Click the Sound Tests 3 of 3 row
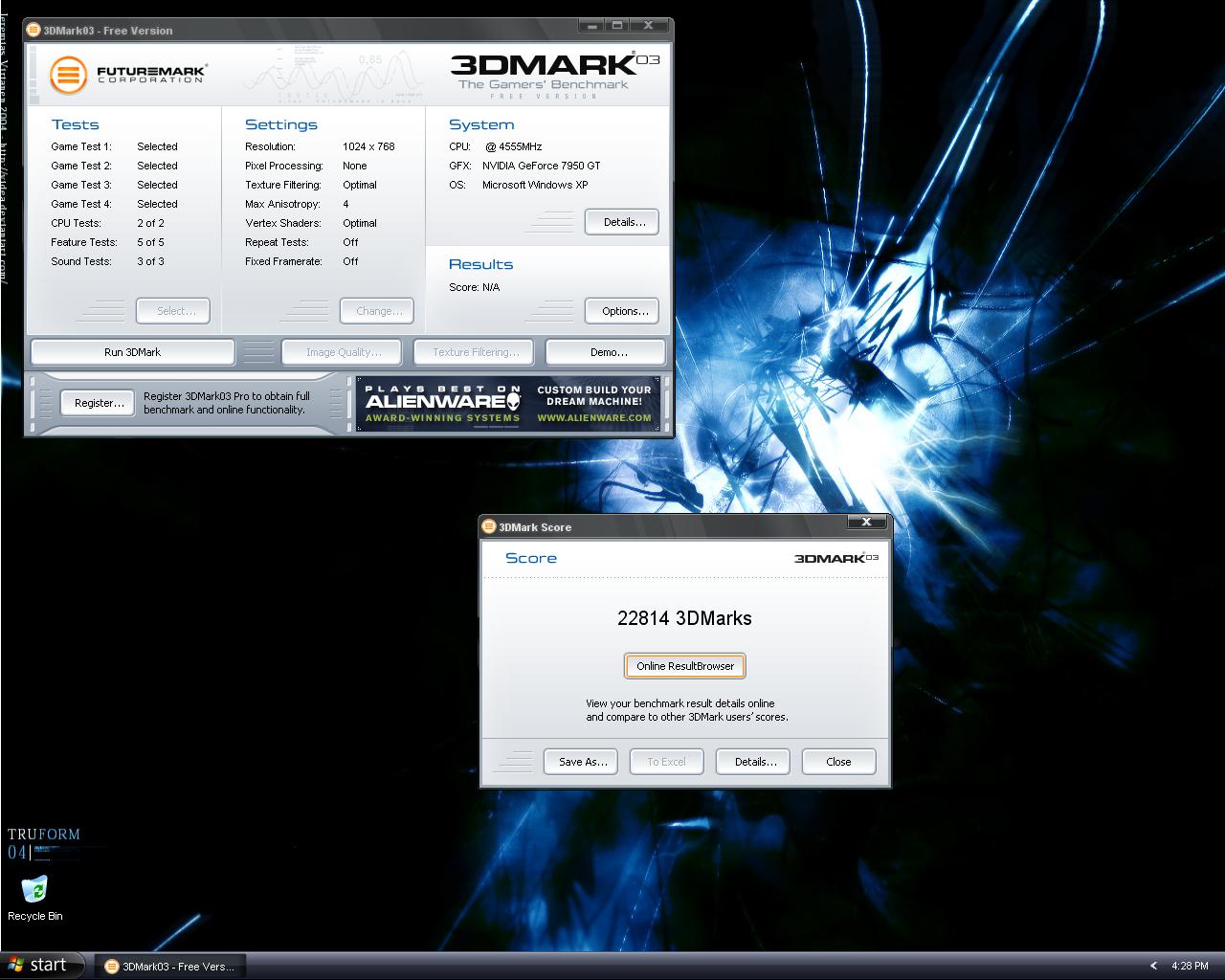 107,261
